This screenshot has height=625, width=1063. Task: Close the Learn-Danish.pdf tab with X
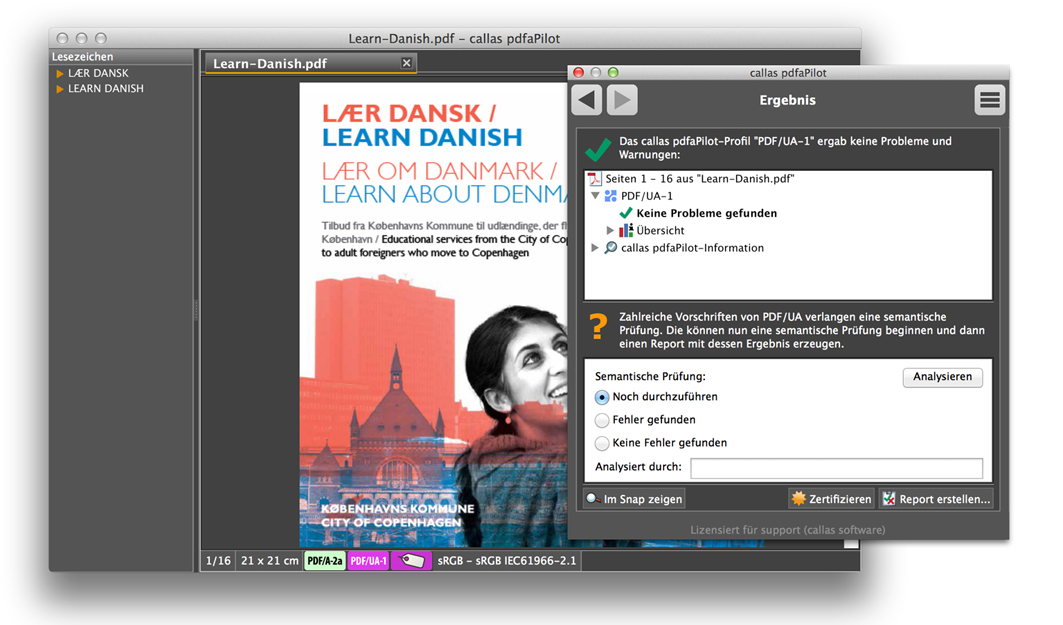point(406,63)
